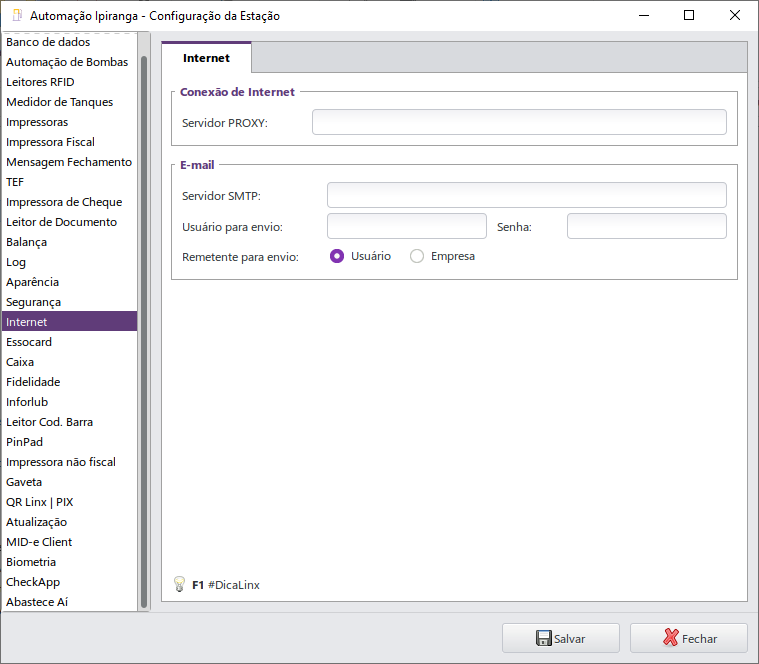The height and width of the screenshot is (664, 759).
Task: Open Fidelidade settings
Action: 69,382
